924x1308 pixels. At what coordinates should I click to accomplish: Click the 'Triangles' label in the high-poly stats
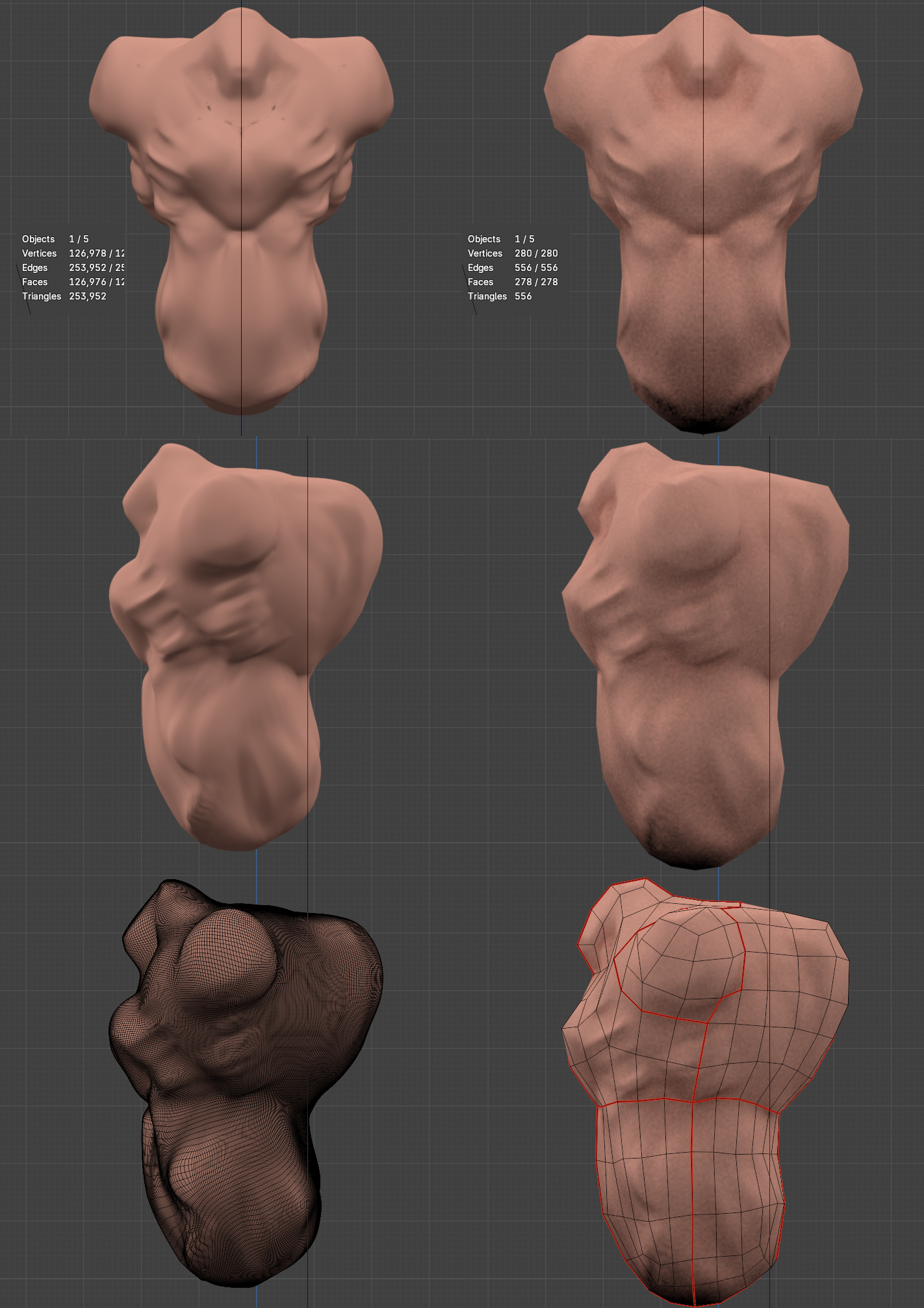pos(42,296)
